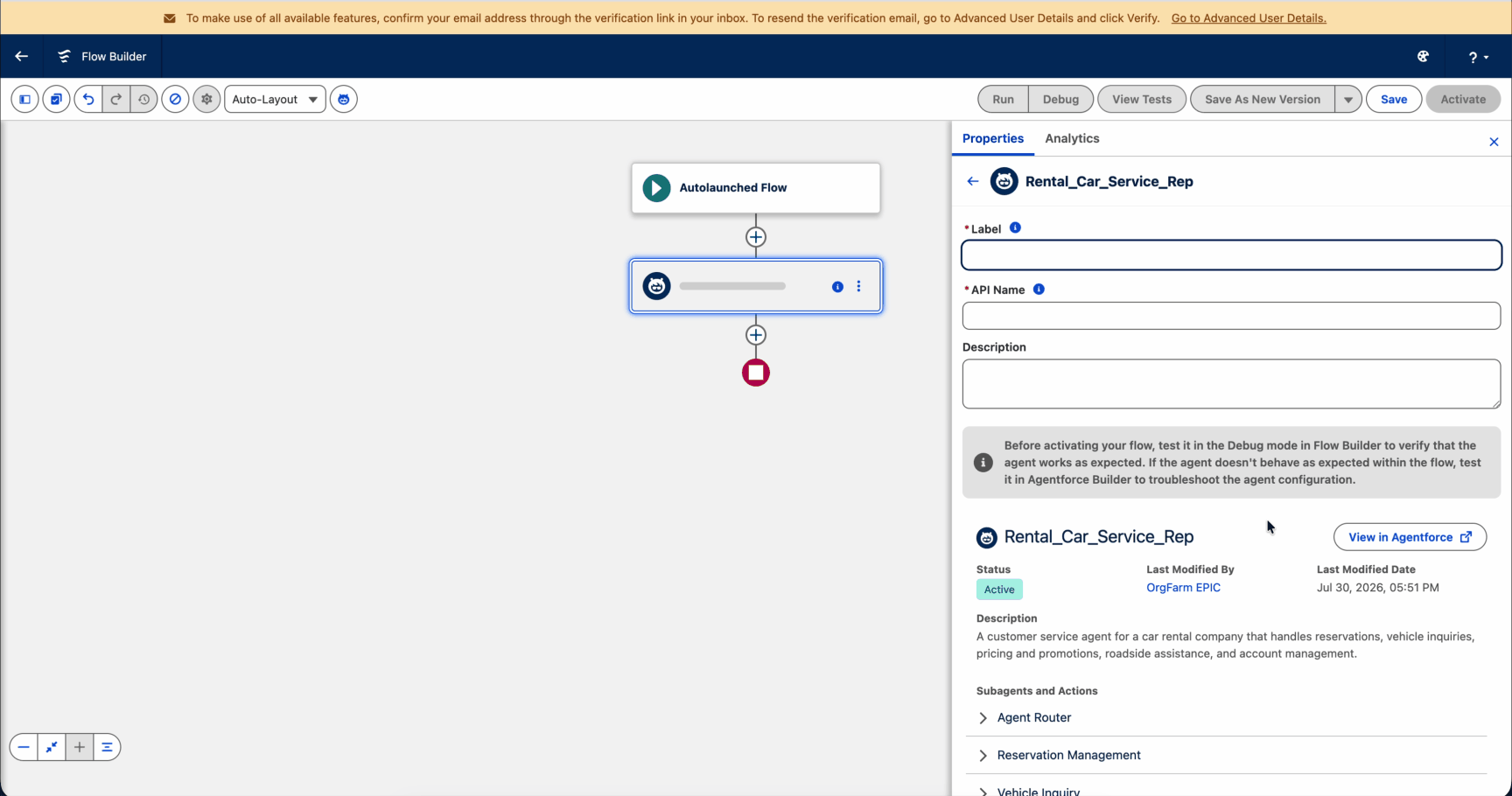This screenshot has height=796, width=1512.
Task: Click the agent icon beside the large agent name
Action: (987, 537)
